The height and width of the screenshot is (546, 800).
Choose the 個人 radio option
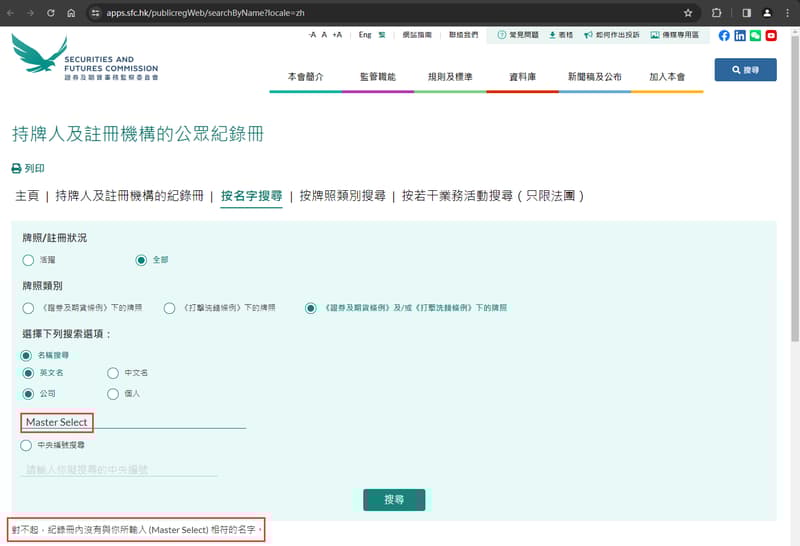point(113,394)
